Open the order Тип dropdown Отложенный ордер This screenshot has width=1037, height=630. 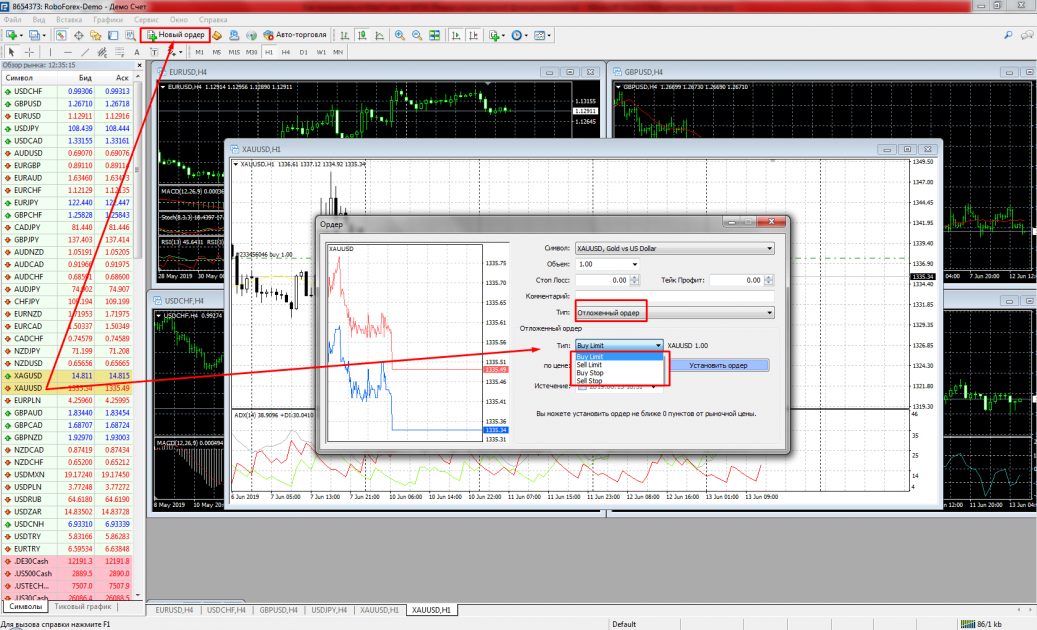pos(675,313)
